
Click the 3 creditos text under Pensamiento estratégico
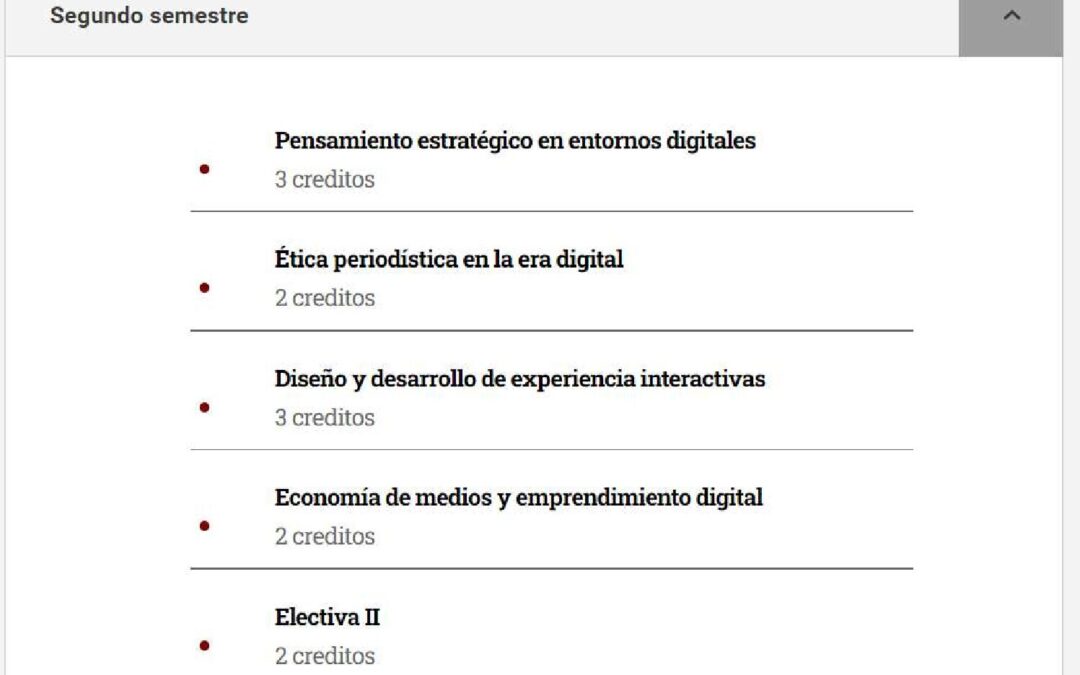coord(325,180)
